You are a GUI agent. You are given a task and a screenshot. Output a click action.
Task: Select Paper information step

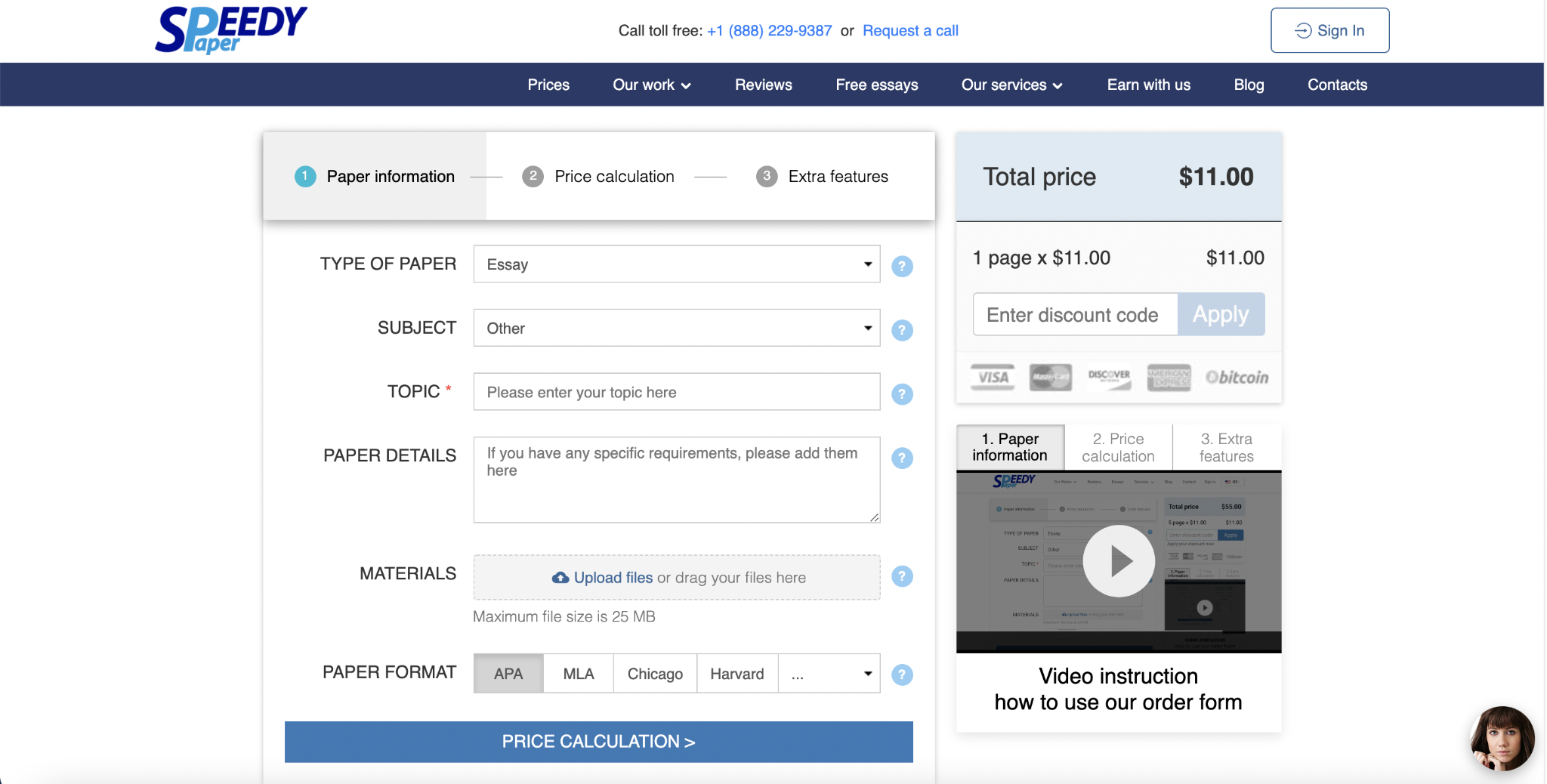[x=375, y=177]
